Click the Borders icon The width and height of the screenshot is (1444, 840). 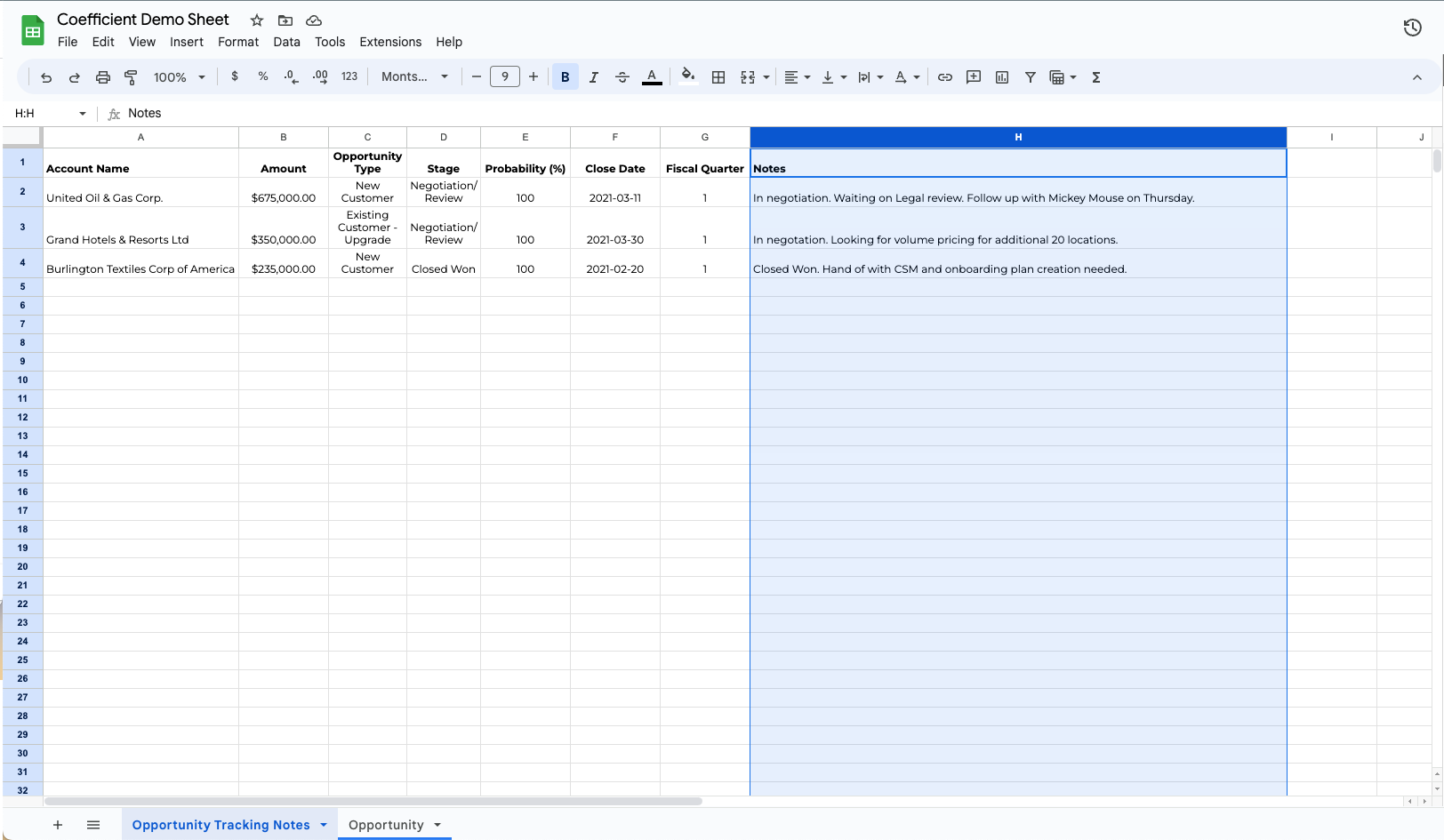pos(718,77)
